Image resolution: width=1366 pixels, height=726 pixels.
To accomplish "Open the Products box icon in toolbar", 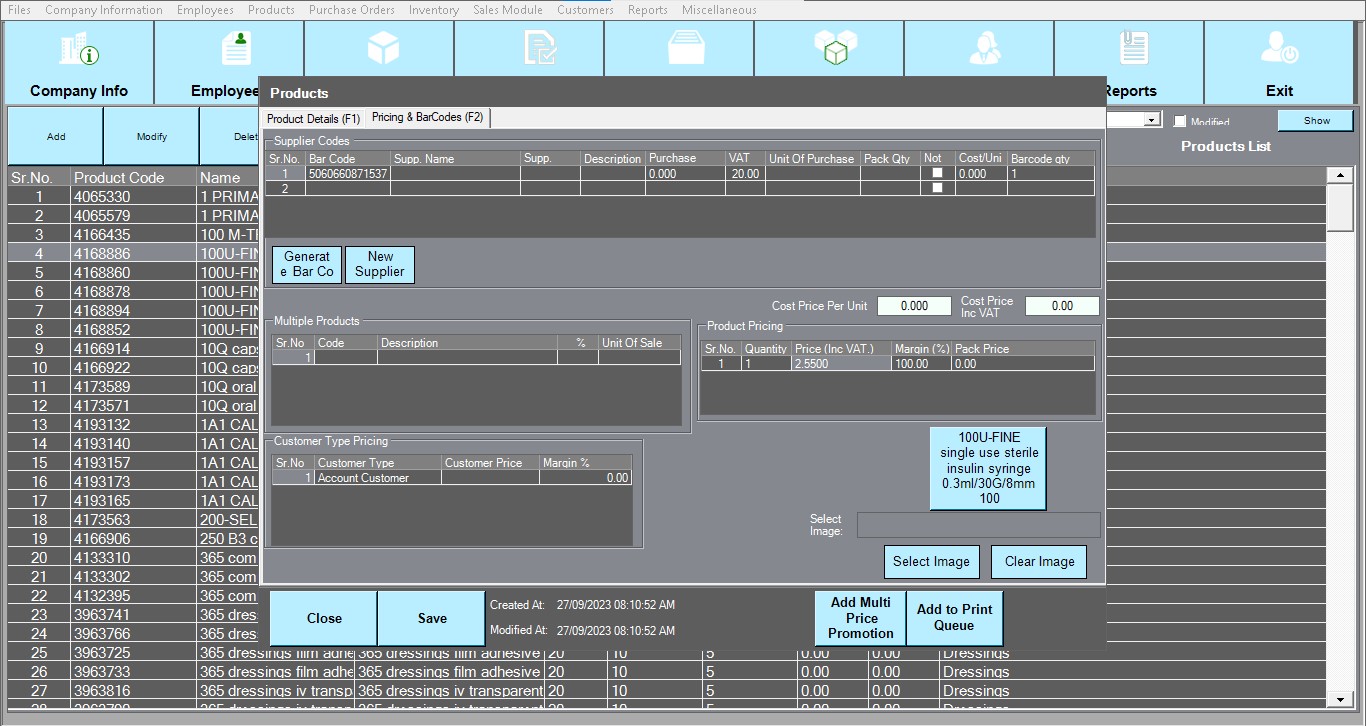I will (x=383, y=48).
